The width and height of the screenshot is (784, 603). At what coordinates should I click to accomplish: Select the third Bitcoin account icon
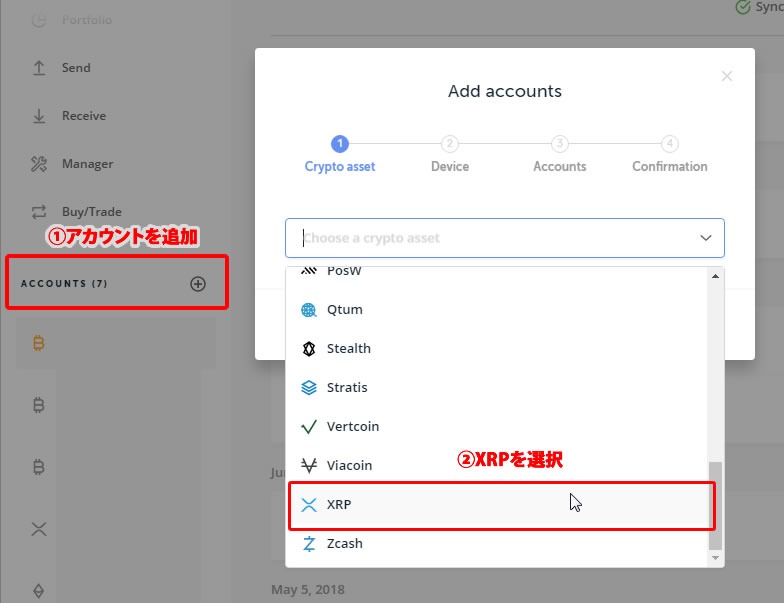(x=38, y=467)
